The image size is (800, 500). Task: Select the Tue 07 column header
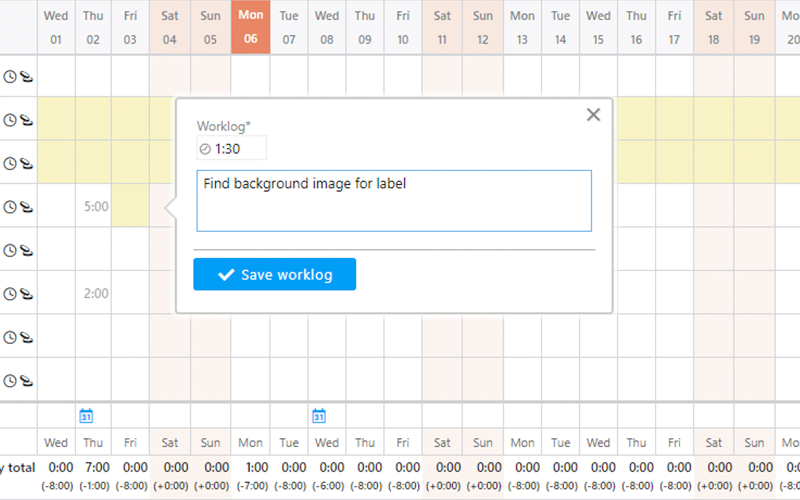click(289, 27)
